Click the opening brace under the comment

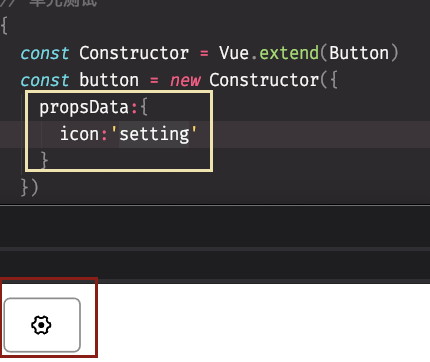pyautogui.click(x=4, y=26)
